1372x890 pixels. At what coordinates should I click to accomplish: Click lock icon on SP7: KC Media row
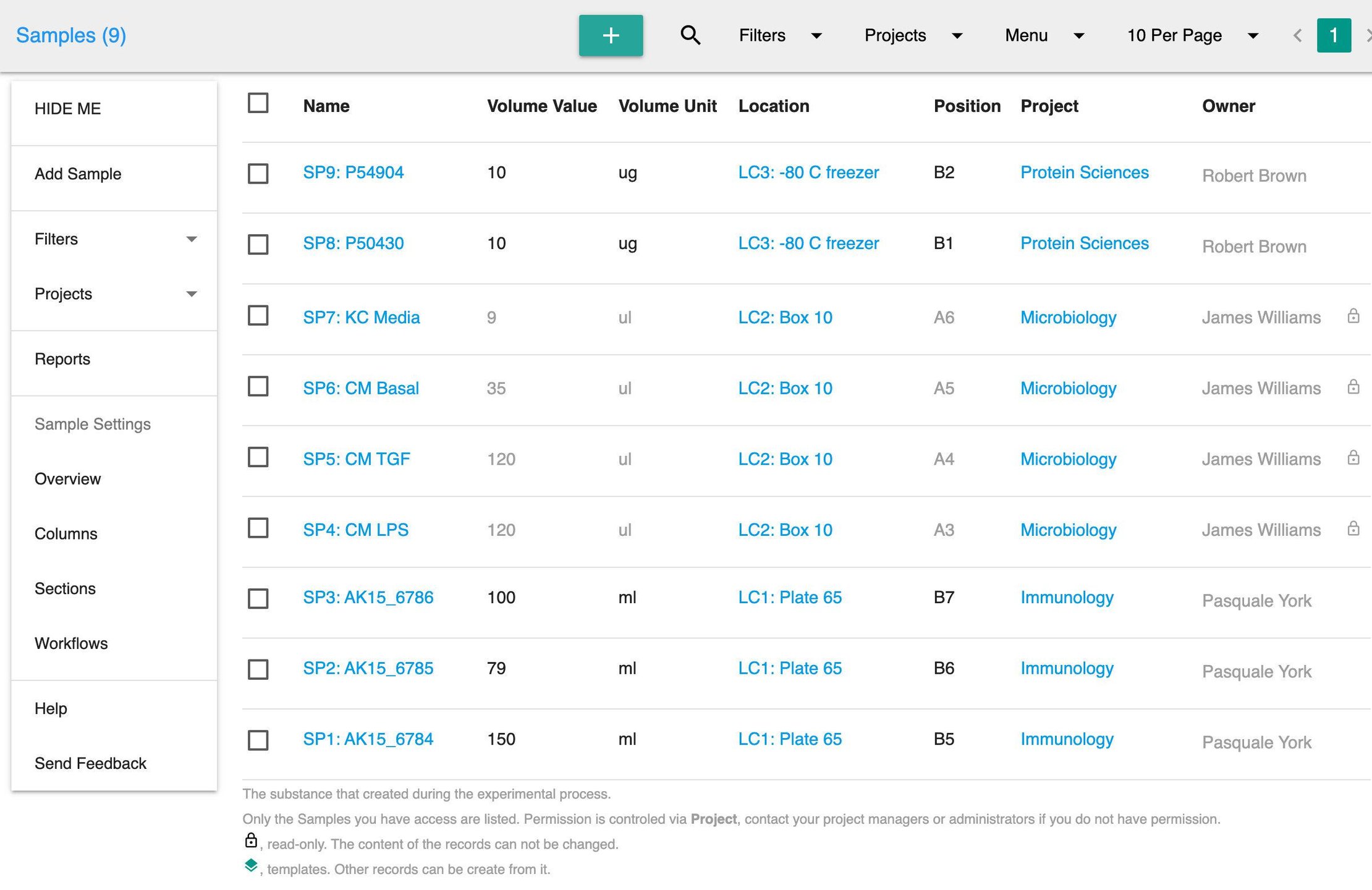pyautogui.click(x=1353, y=316)
